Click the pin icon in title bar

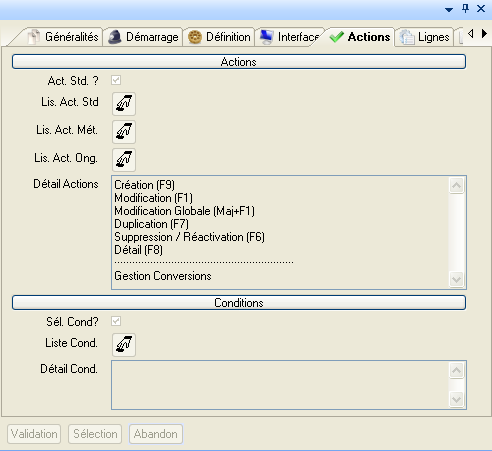coord(465,8)
